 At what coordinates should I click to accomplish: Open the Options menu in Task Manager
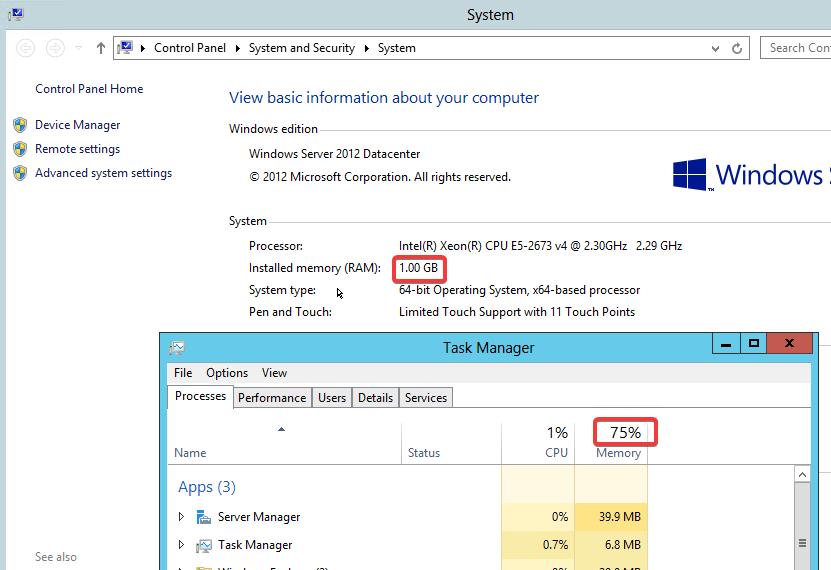click(227, 373)
